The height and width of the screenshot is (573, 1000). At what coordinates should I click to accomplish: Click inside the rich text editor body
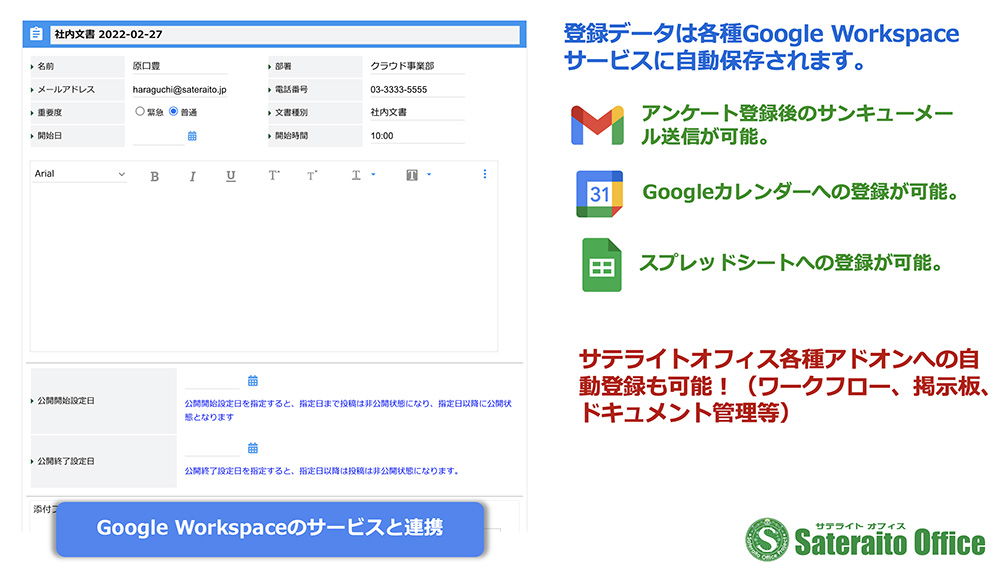pos(263,268)
